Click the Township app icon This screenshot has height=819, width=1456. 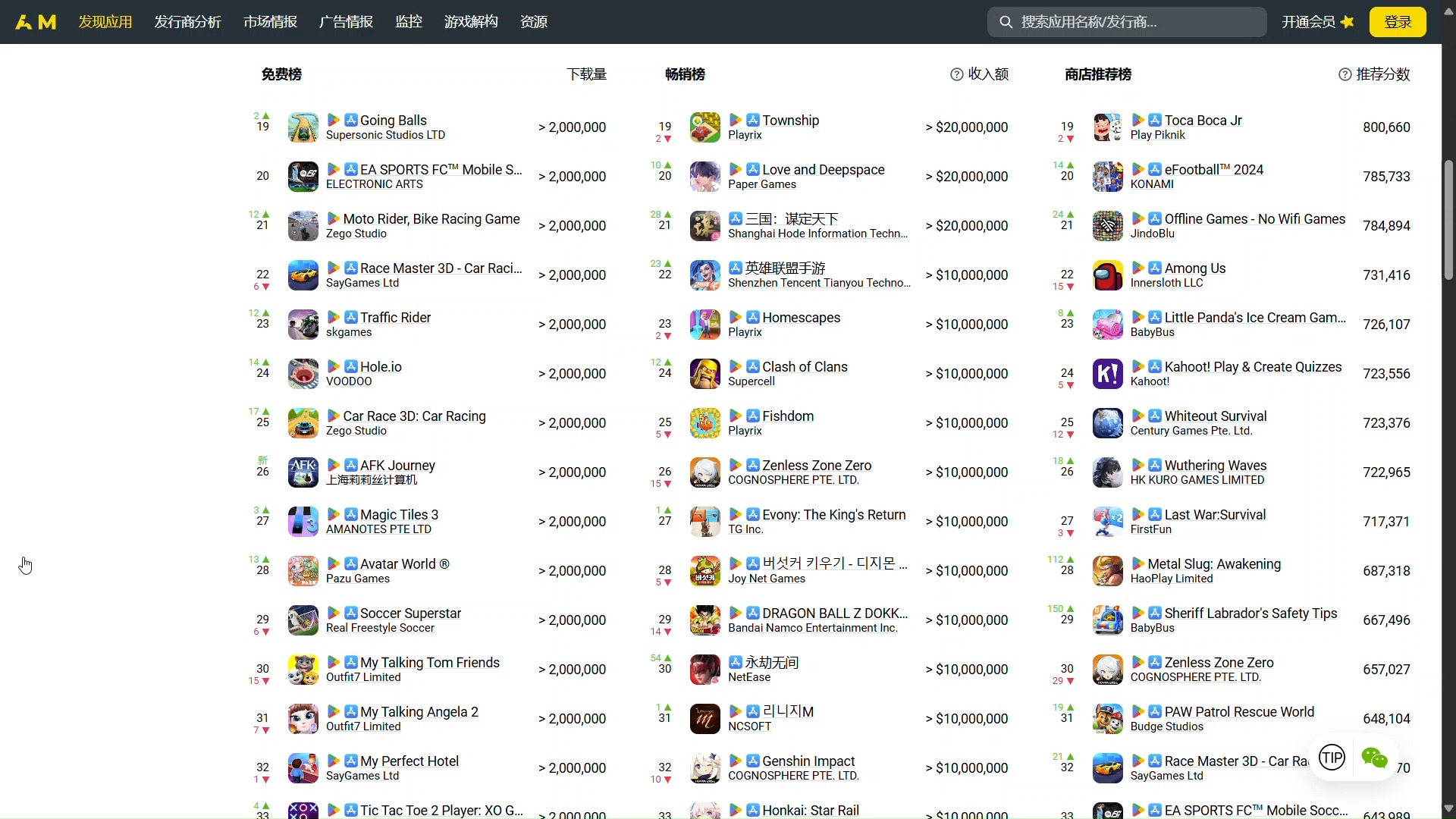pyautogui.click(x=705, y=127)
